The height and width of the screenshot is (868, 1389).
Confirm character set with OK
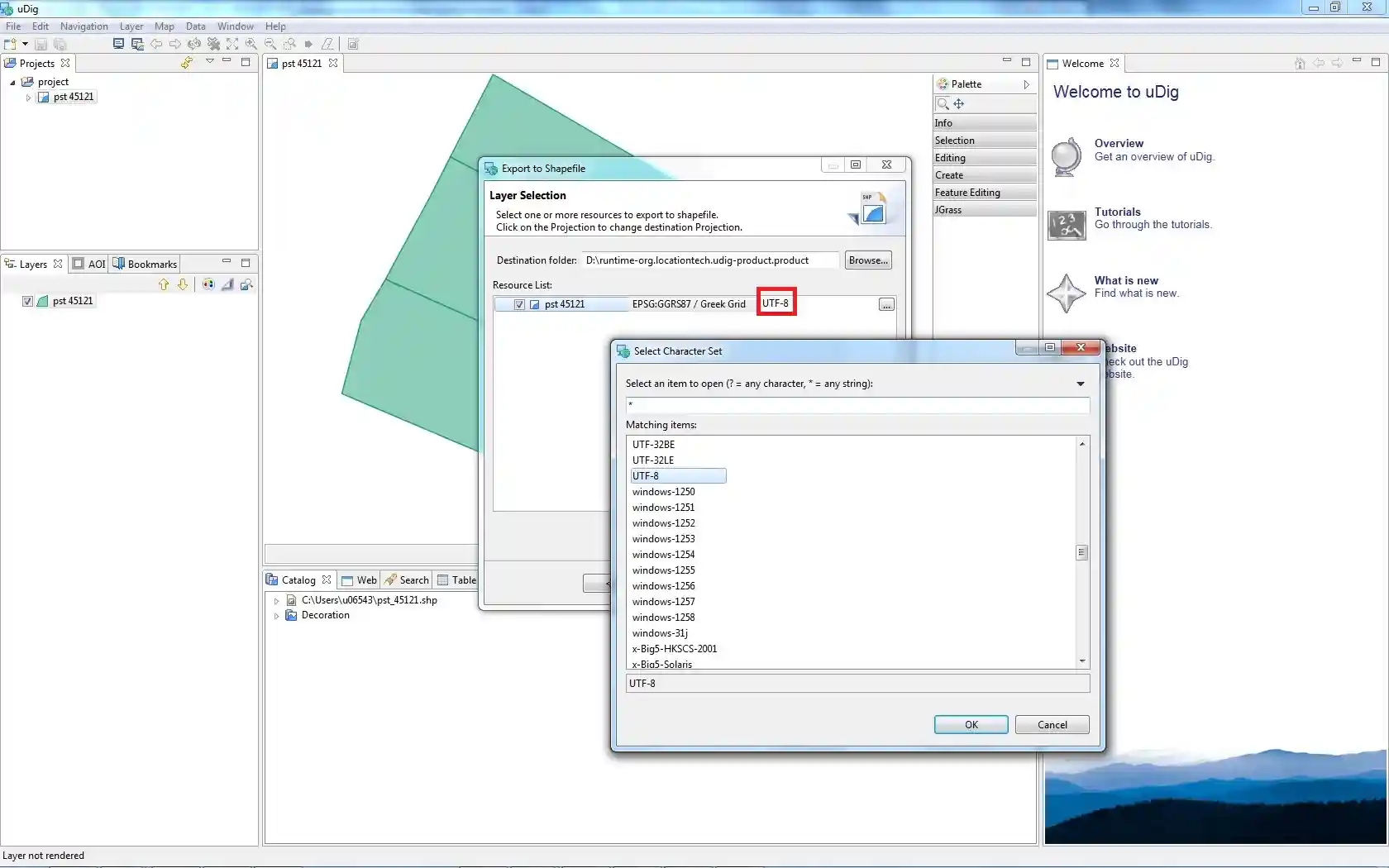(x=971, y=725)
